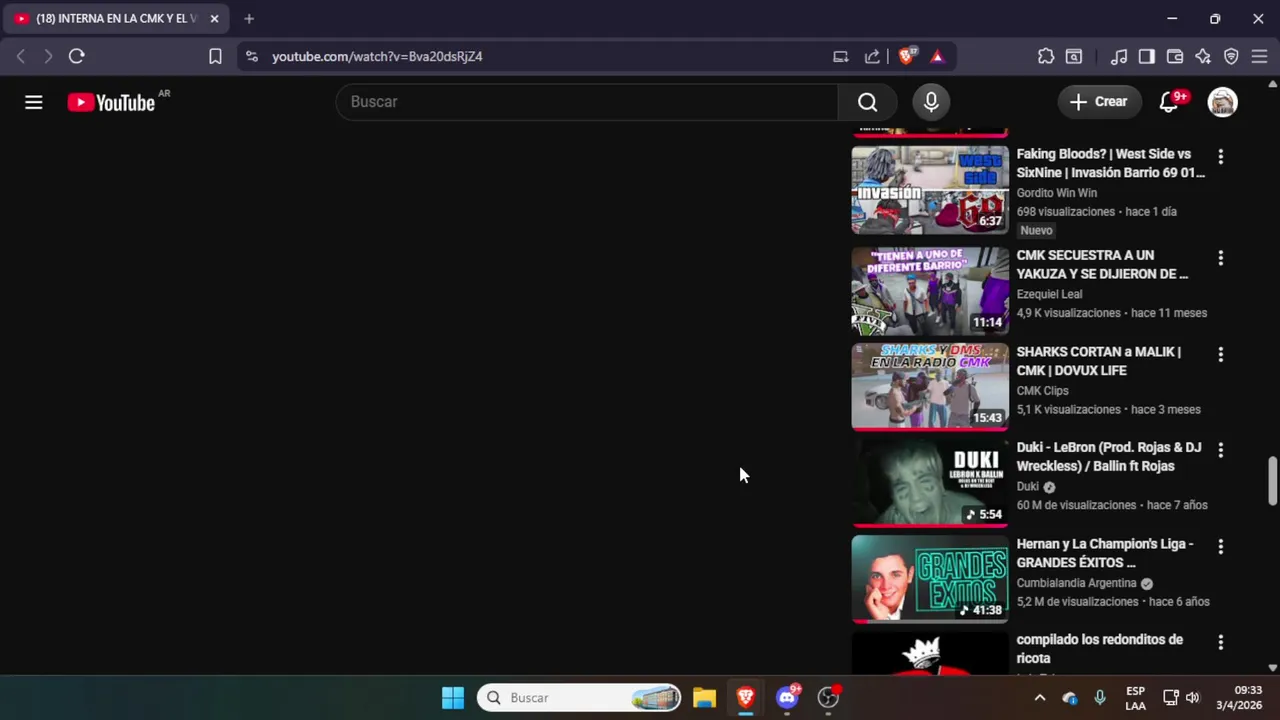Visit Gordito Win Win channel
This screenshot has width=1280, height=720.
click(x=1057, y=193)
